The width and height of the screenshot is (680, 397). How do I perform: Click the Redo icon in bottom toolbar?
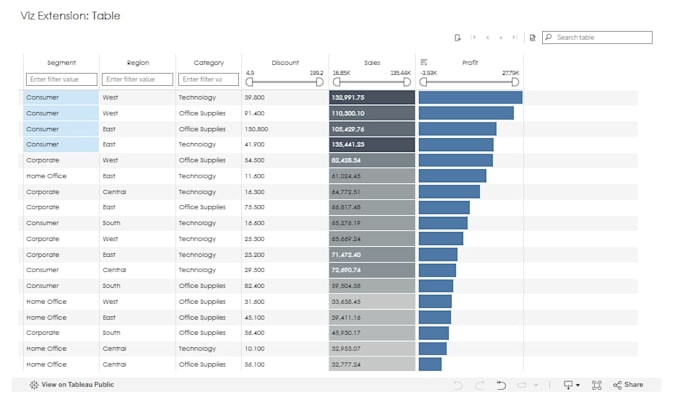[479, 385]
